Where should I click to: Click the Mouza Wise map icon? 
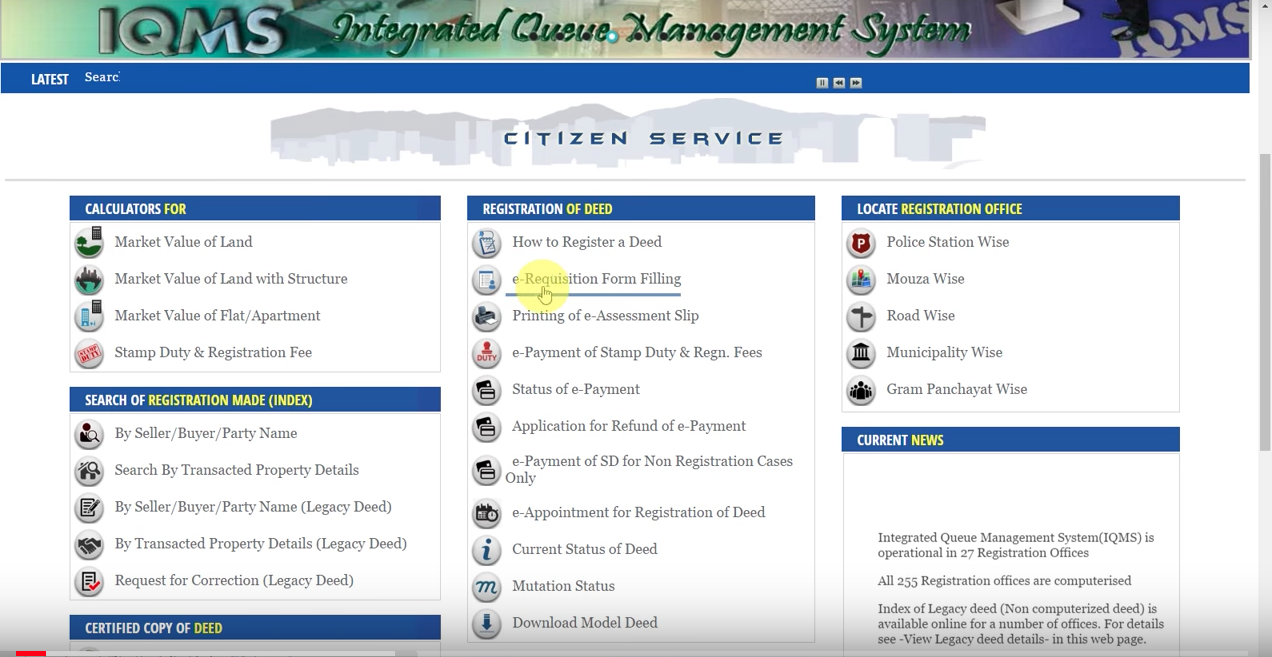tap(861, 280)
